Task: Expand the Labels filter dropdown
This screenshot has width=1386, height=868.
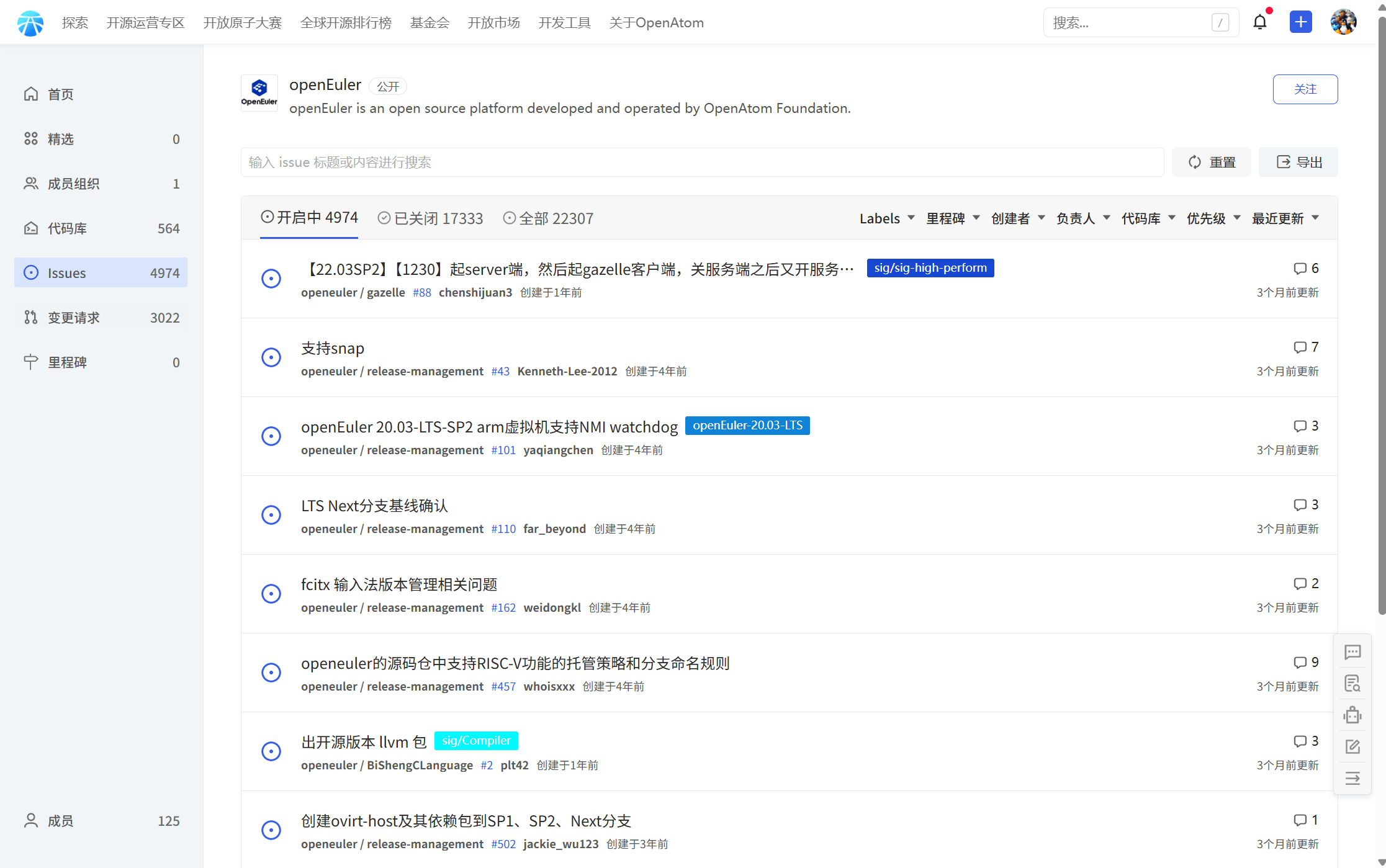Action: [887, 218]
